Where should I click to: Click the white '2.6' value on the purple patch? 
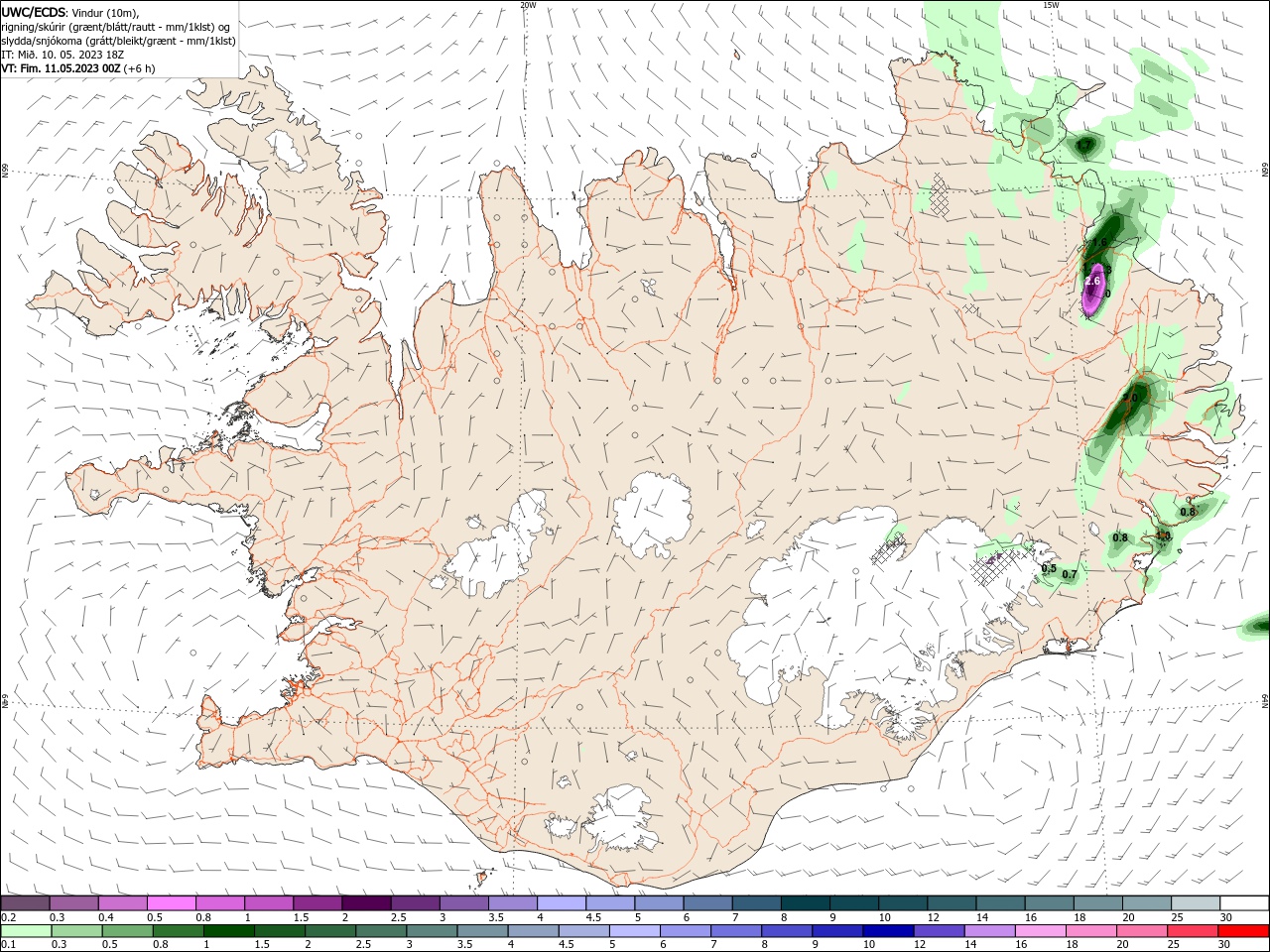1093,282
